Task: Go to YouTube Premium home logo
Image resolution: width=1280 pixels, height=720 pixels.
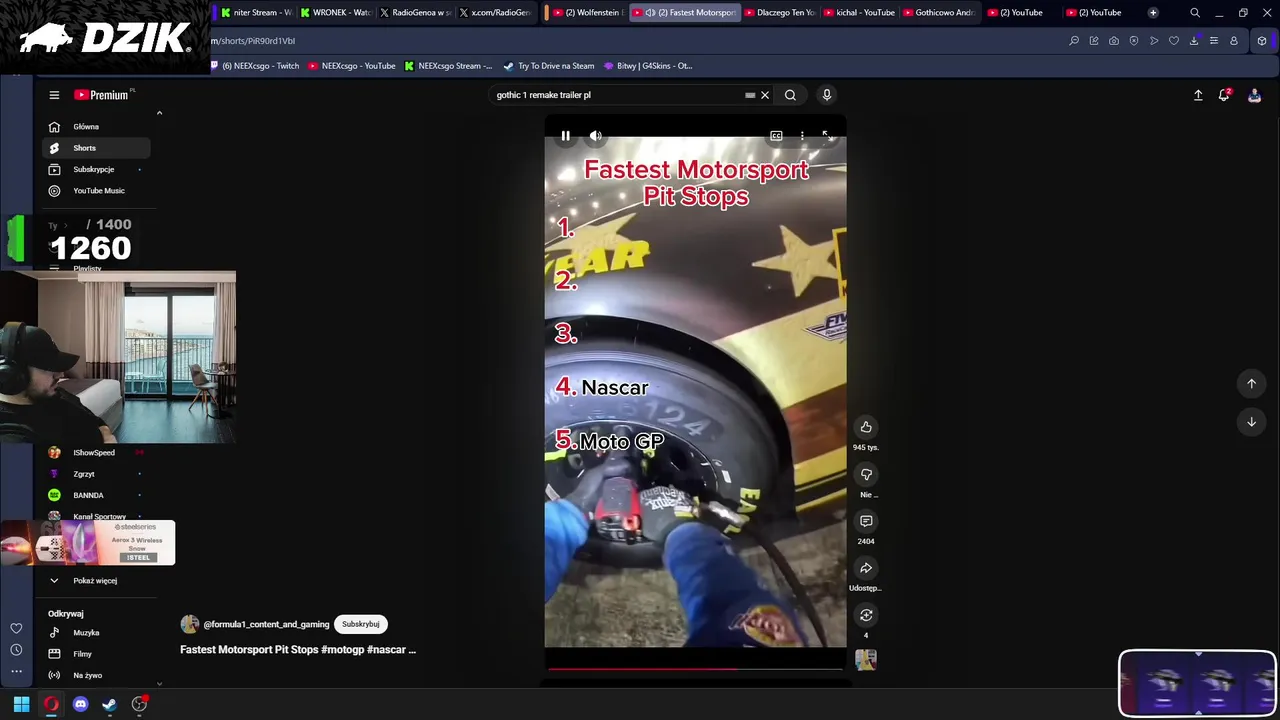Action: pos(101,95)
